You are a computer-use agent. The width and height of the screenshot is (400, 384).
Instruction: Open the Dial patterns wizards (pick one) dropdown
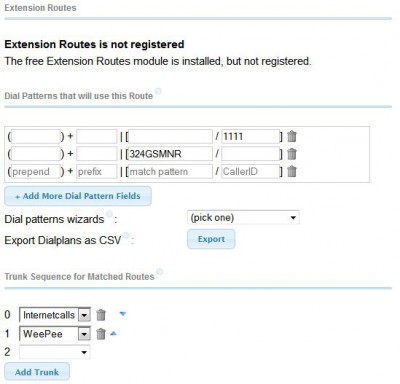(x=243, y=218)
